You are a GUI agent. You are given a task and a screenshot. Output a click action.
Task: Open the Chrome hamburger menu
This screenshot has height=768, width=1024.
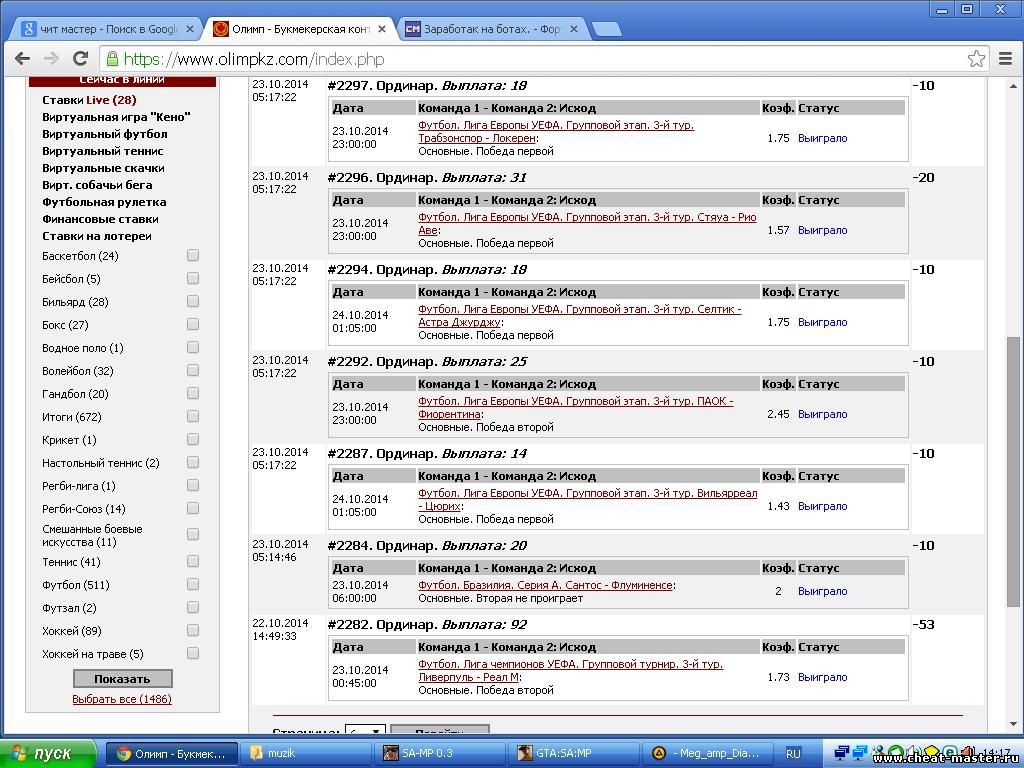pyautogui.click(x=1007, y=59)
